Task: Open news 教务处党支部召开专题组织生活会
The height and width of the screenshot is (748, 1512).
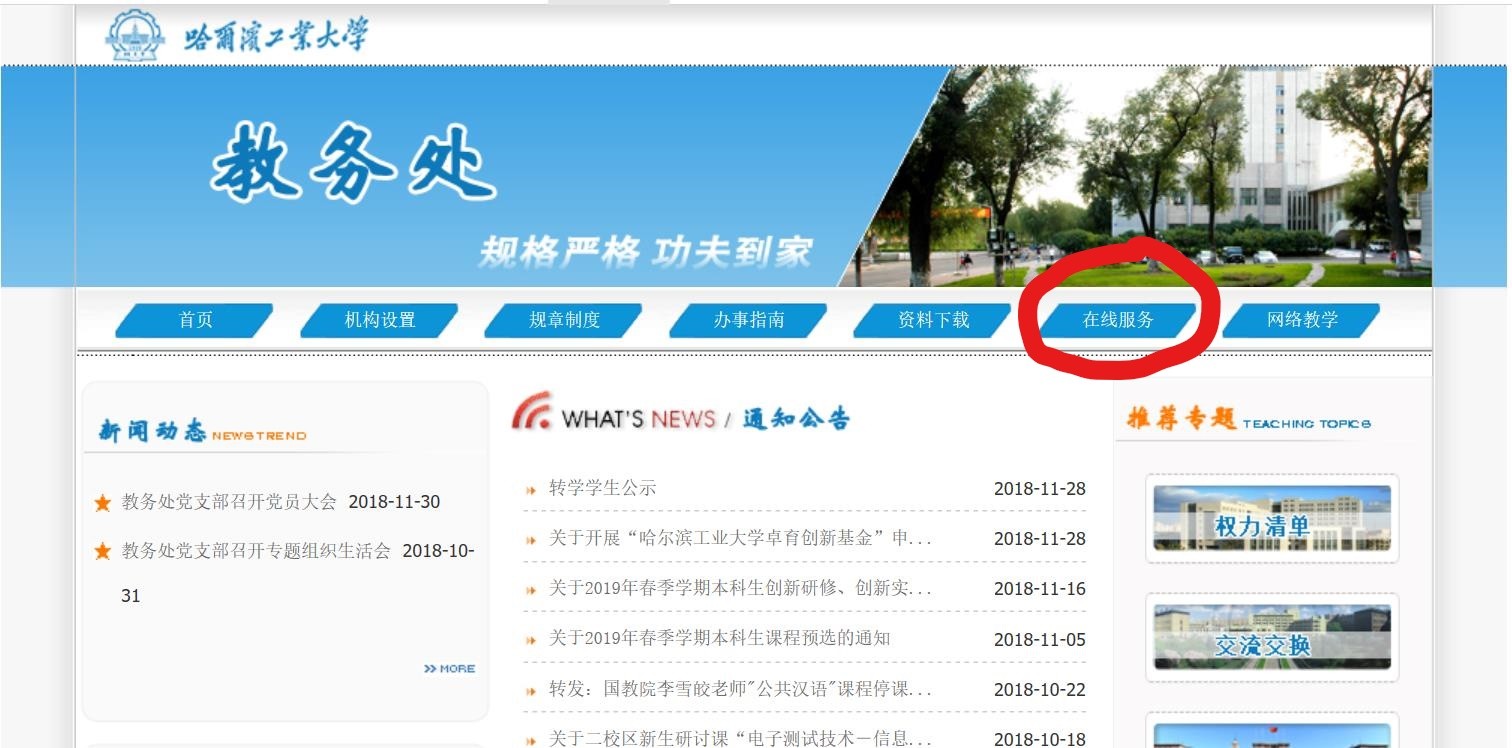Action: [x=256, y=550]
